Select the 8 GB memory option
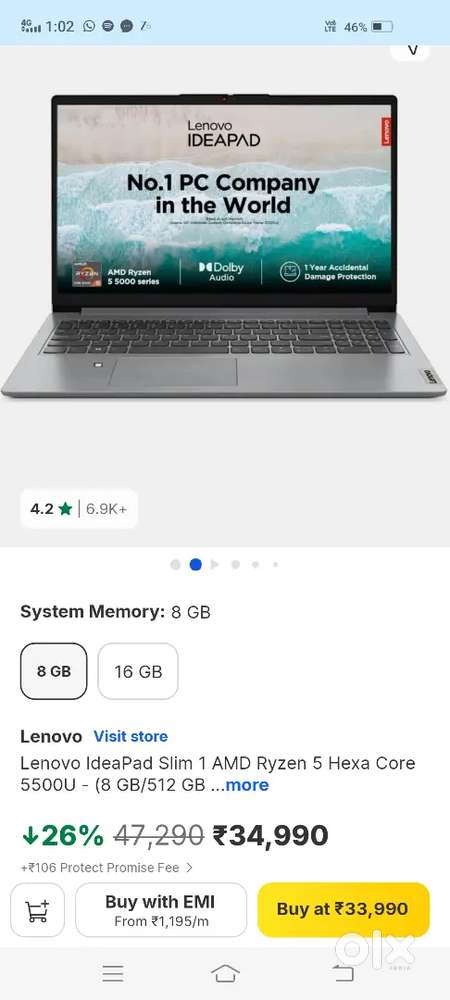 coord(54,671)
